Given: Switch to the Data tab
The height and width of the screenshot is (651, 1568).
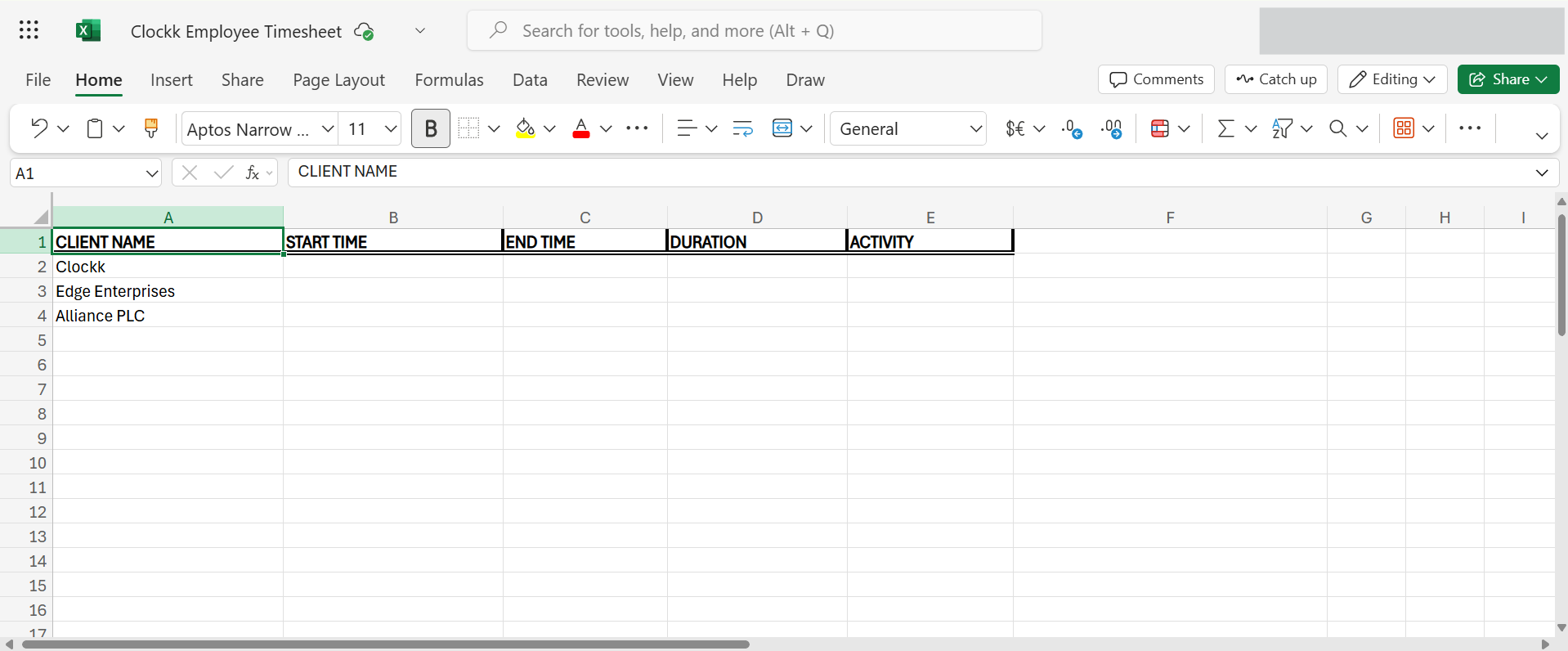Looking at the screenshot, I should pos(530,80).
